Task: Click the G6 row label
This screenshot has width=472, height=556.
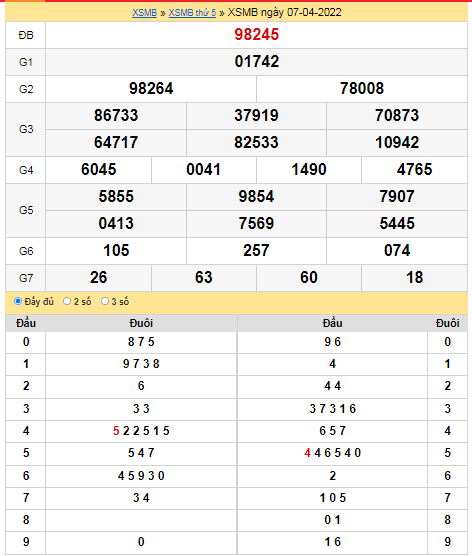Action: click(x=26, y=251)
